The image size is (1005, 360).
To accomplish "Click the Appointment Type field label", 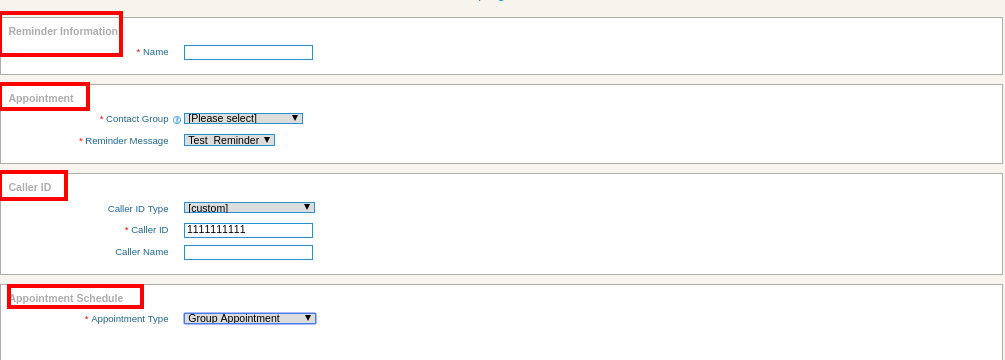I will point(129,319).
